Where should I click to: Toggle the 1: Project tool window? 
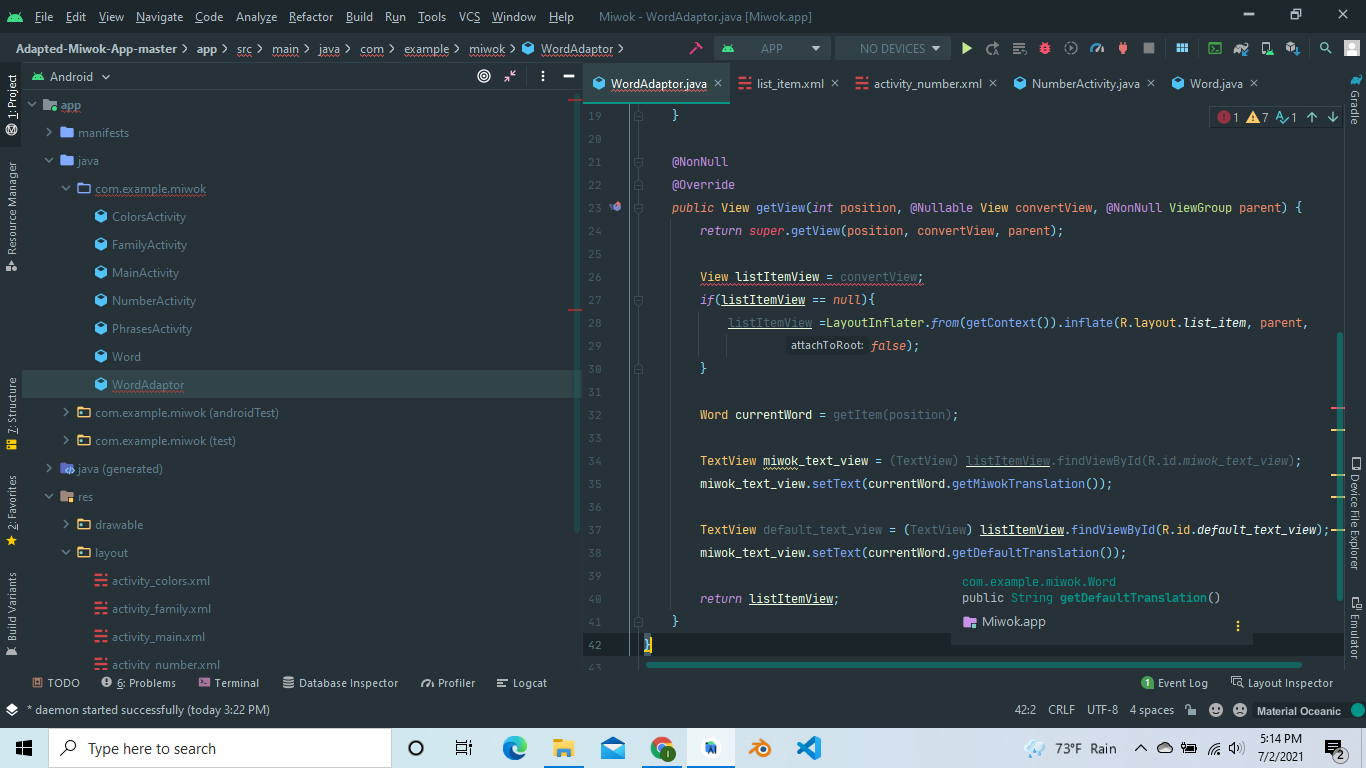click(12, 105)
